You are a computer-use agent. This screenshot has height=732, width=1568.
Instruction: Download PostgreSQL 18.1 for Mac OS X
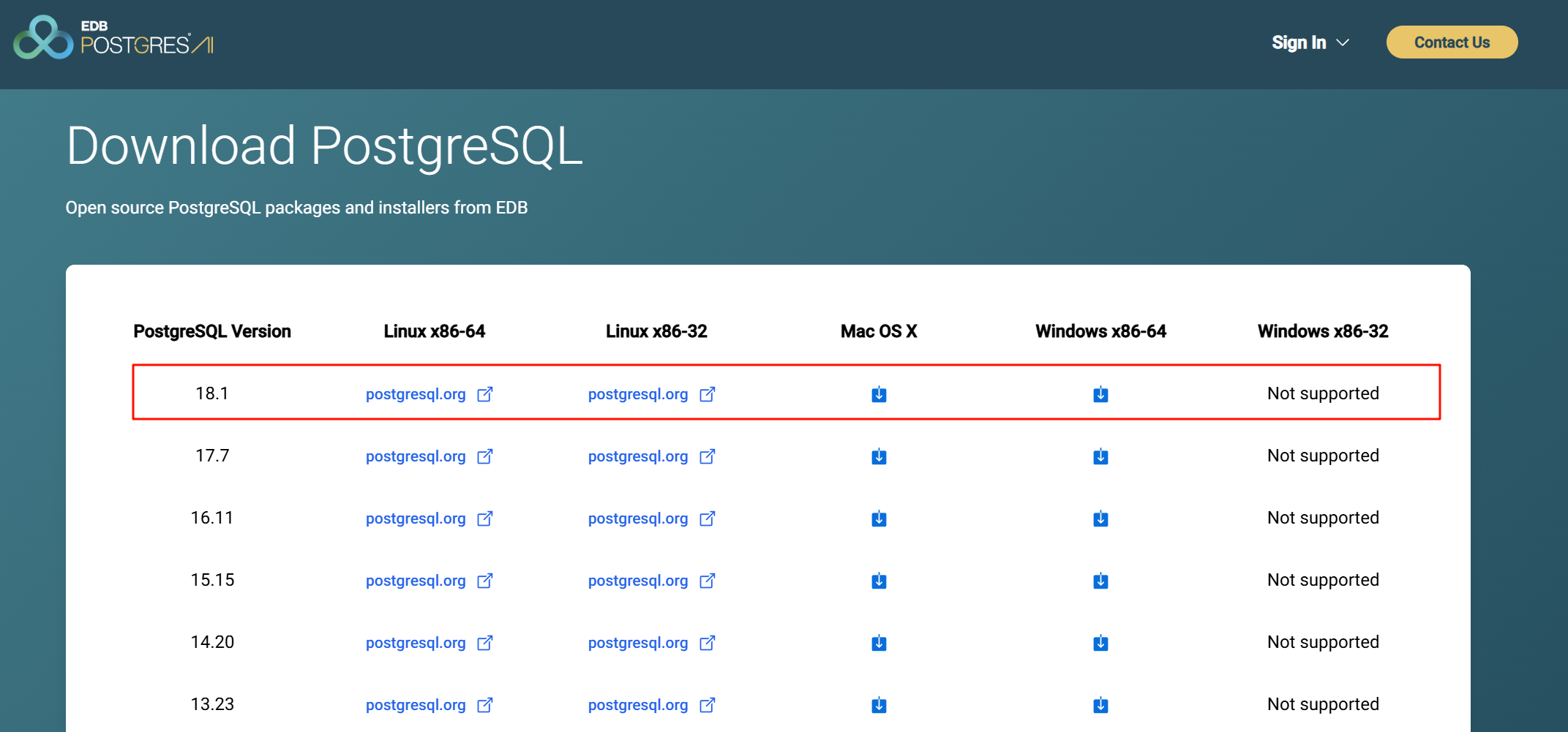879,395
